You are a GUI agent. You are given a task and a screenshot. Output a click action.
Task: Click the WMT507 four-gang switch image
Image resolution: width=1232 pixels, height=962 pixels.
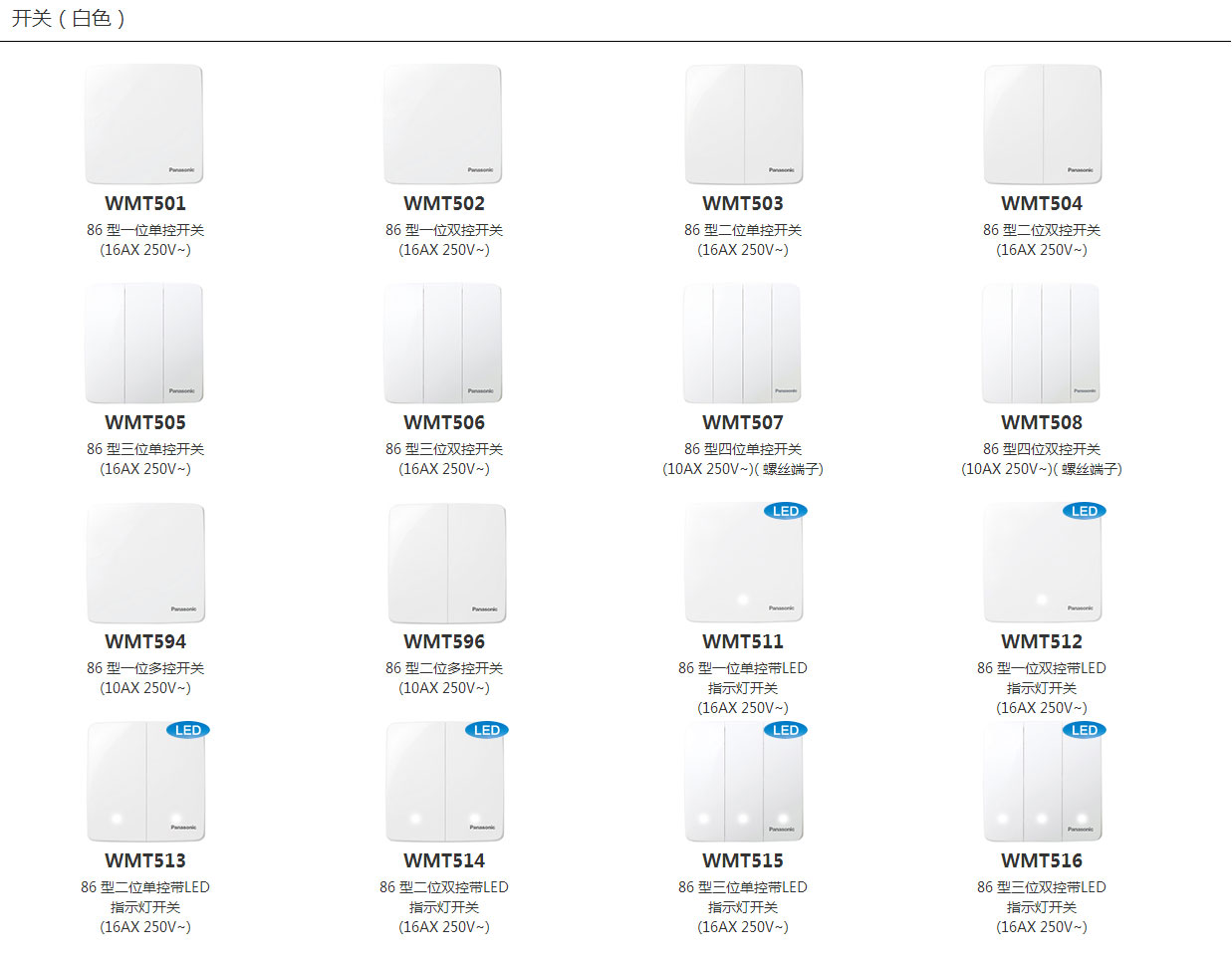743,344
